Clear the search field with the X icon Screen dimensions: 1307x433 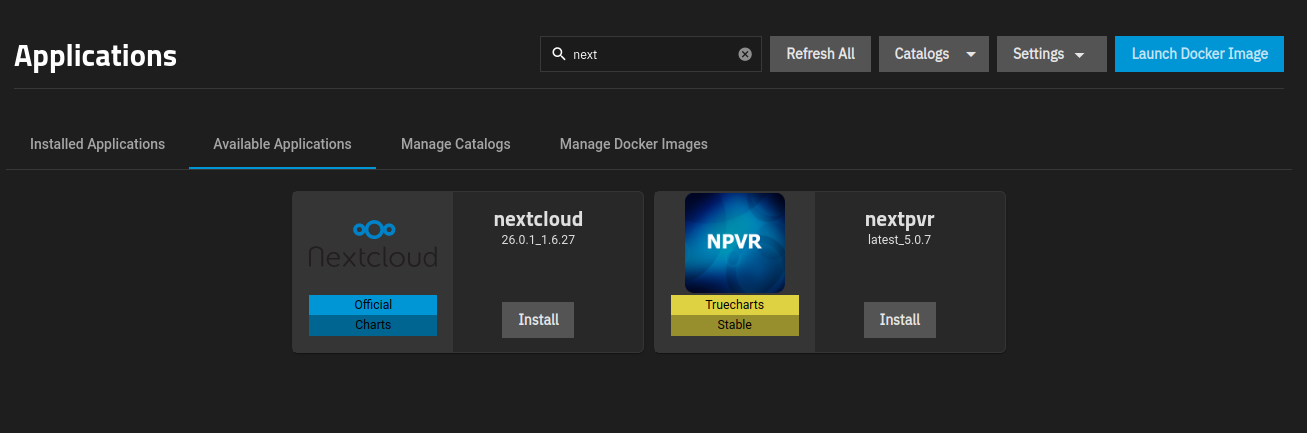[x=745, y=54]
